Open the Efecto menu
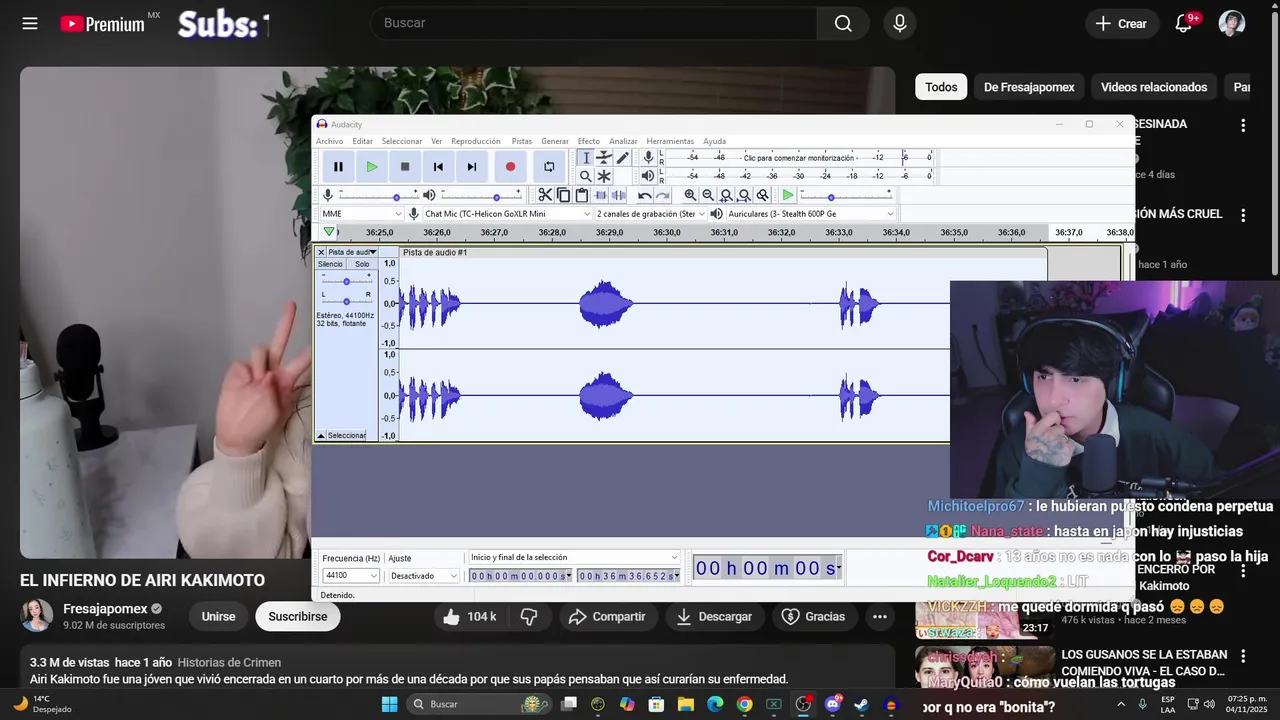 pyautogui.click(x=589, y=141)
